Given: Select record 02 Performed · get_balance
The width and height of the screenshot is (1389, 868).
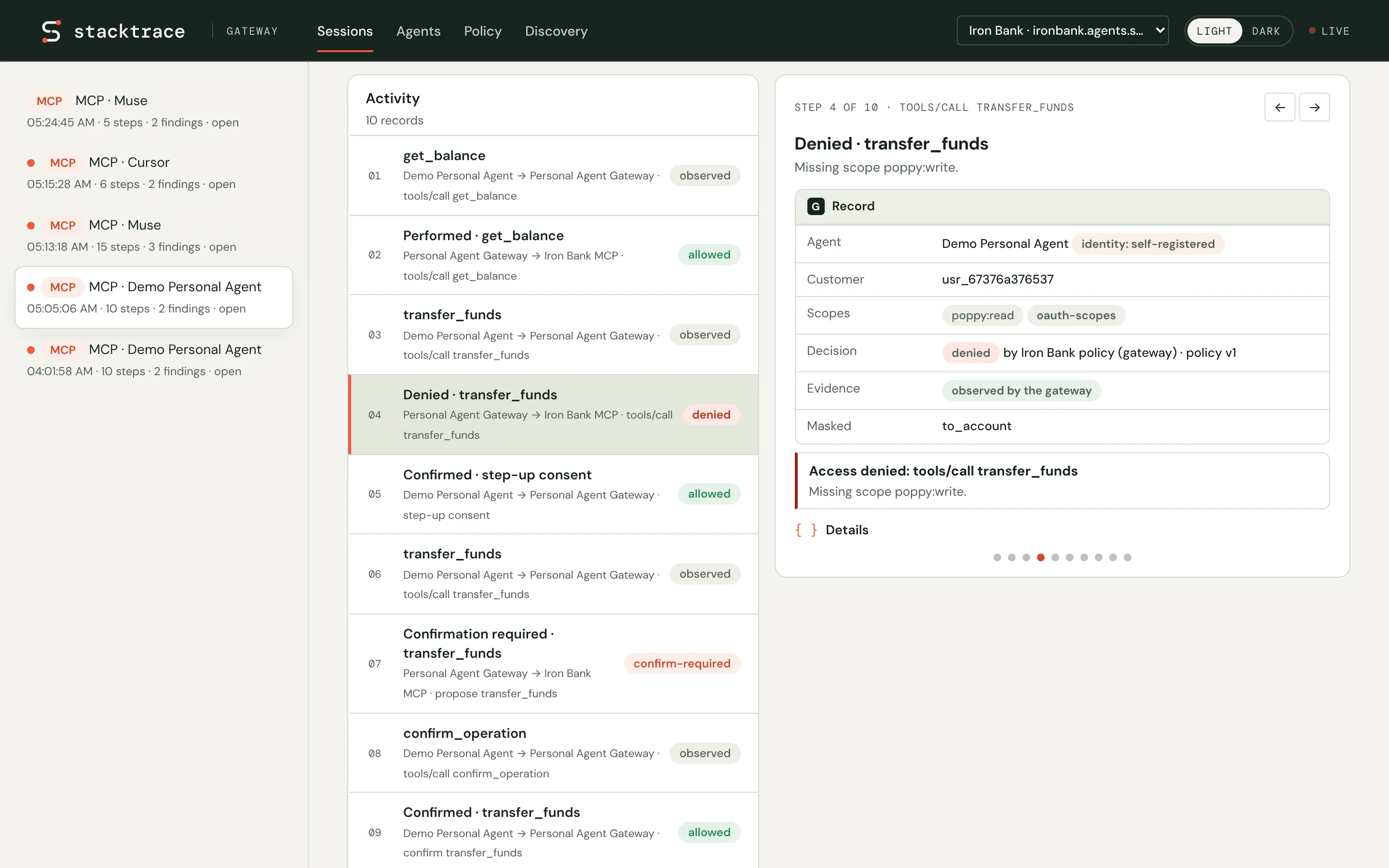Looking at the screenshot, I should (553, 256).
